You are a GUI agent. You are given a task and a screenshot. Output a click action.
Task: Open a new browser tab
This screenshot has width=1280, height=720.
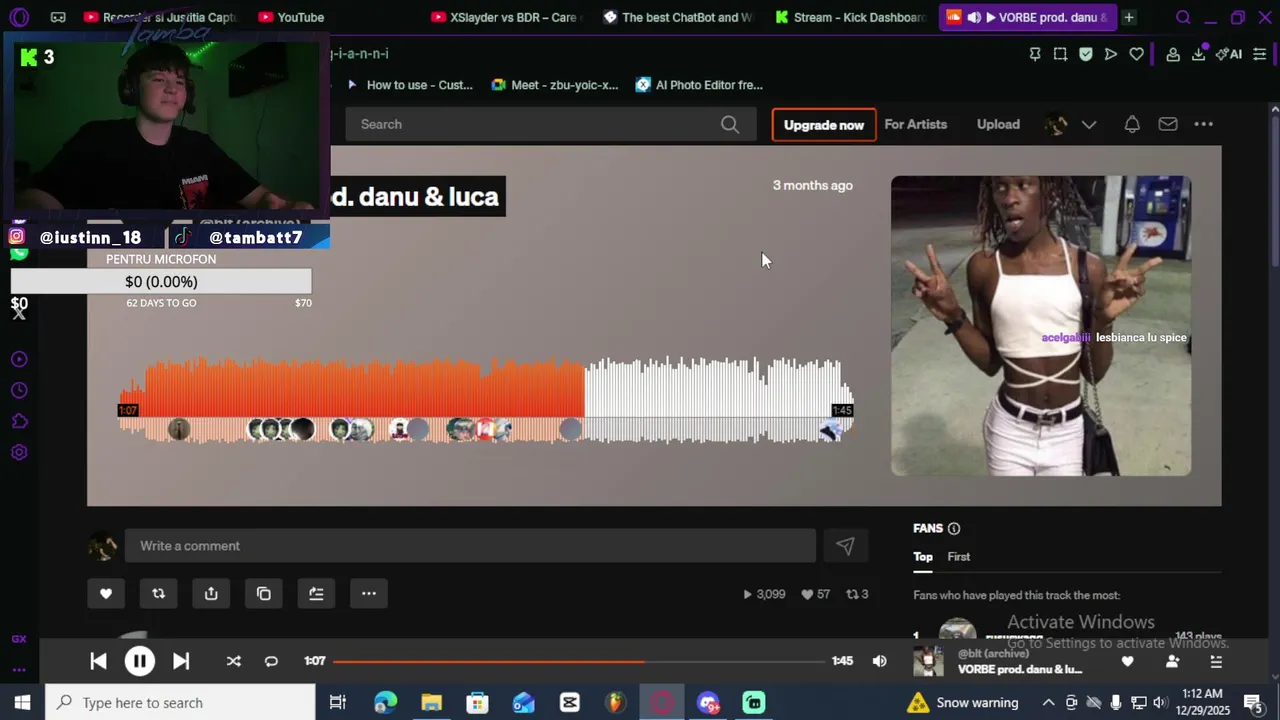pos(1129,17)
